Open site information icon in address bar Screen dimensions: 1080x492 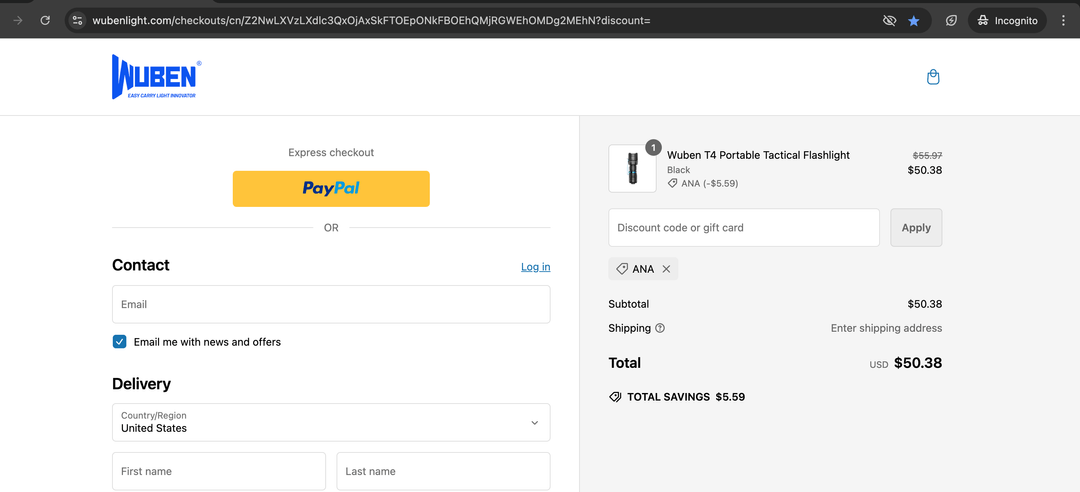78,20
